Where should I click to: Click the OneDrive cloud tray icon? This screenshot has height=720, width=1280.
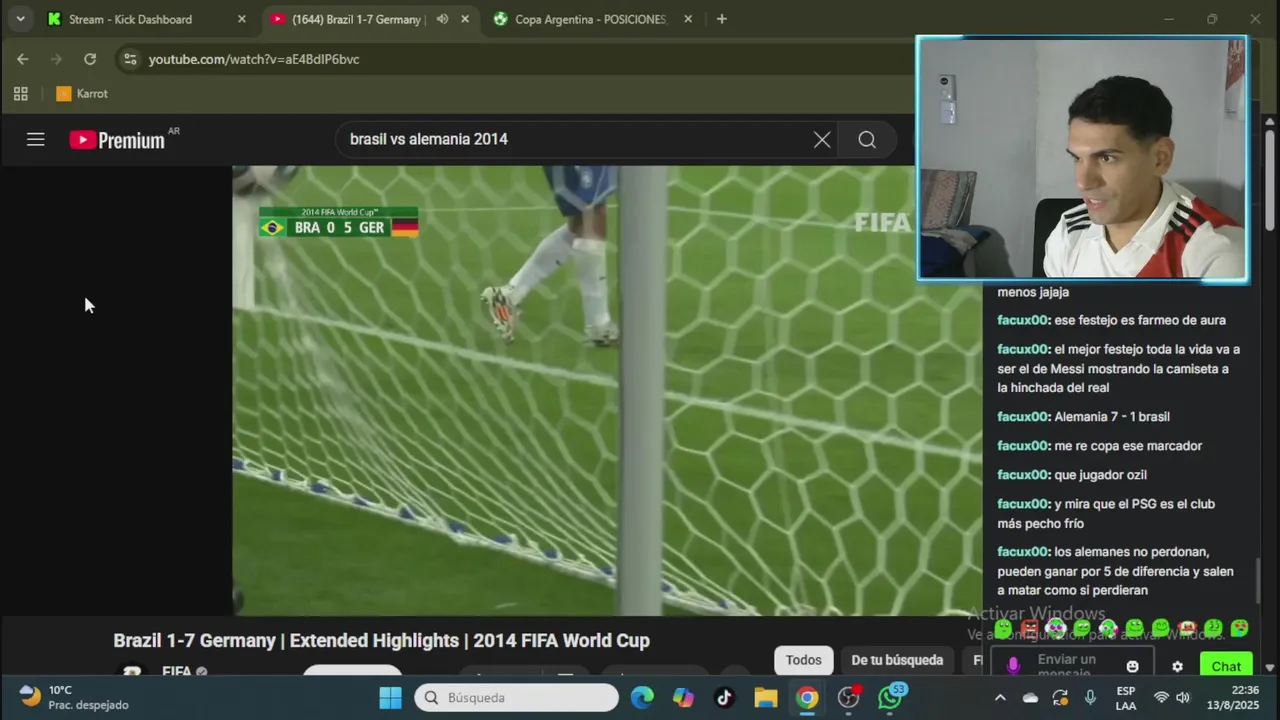click(1030, 698)
